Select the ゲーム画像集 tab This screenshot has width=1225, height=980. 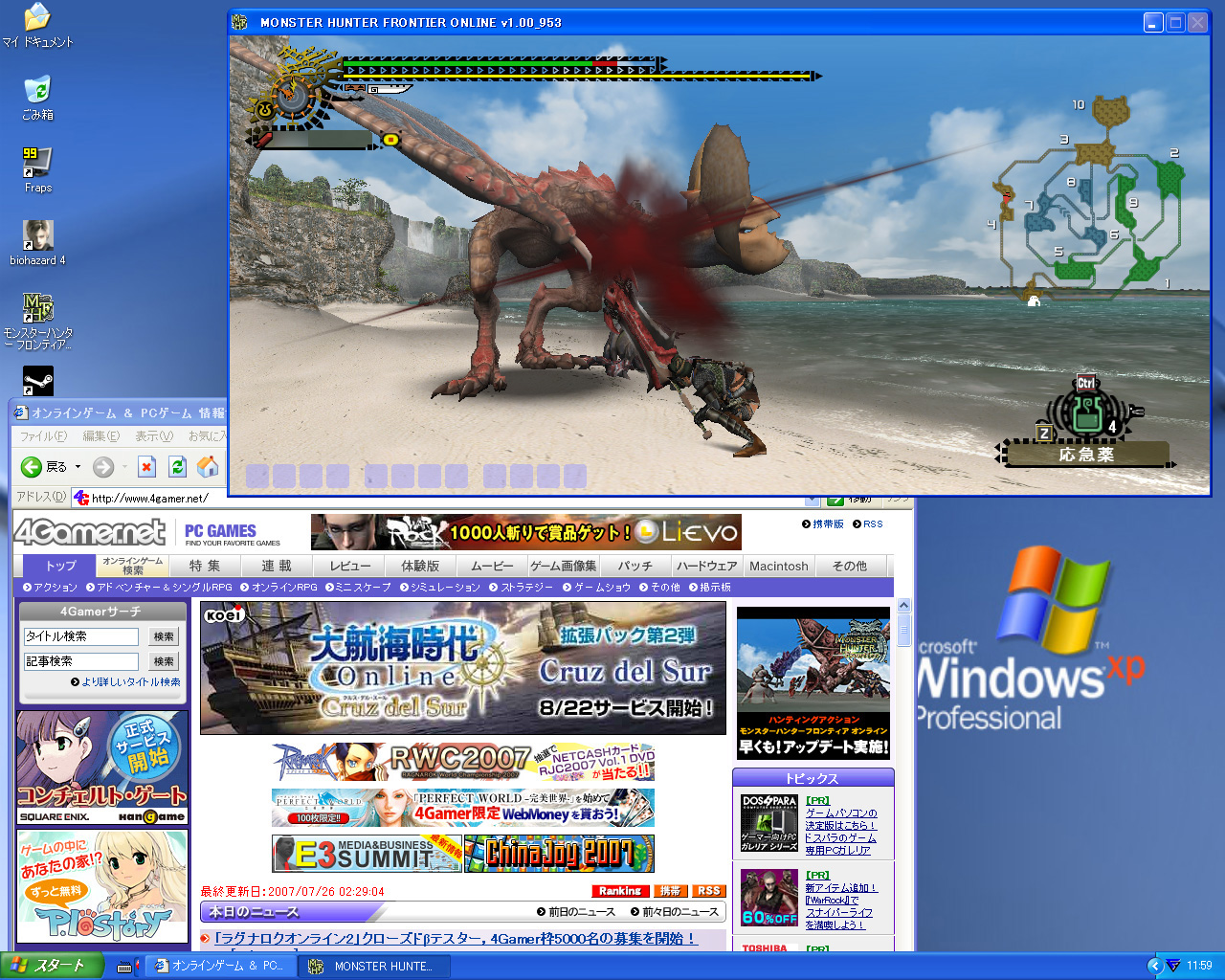coord(563,566)
